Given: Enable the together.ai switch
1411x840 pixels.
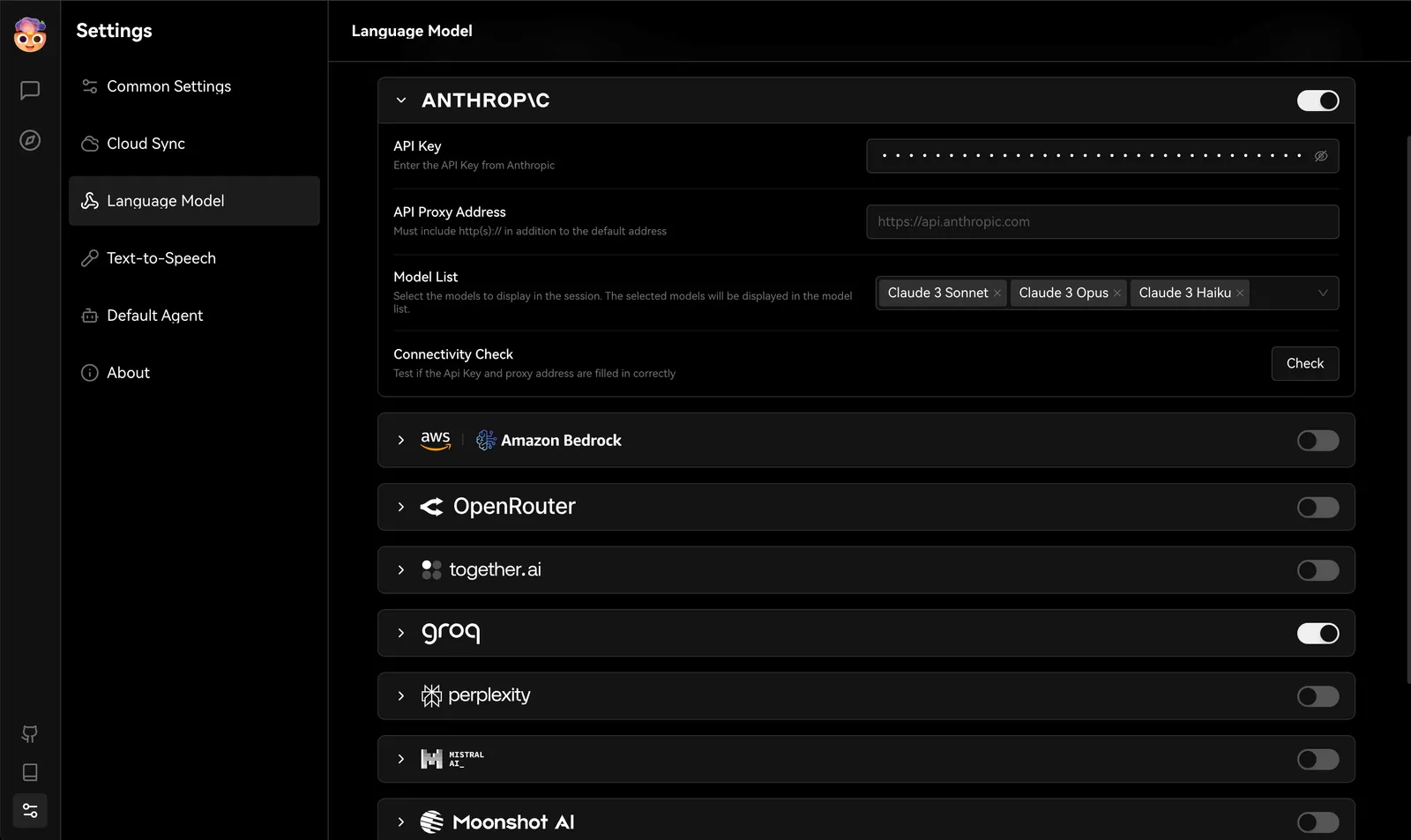Looking at the screenshot, I should click(x=1318, y=570).
